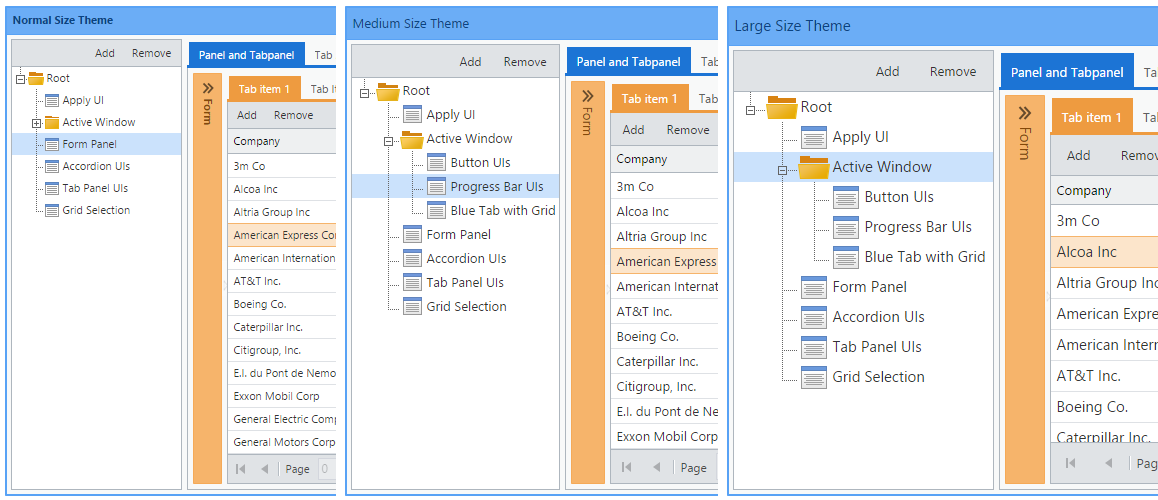The image size is (1158, 500).
Task: Go to previous page in Medium theme grid
Action: pyautogui.click(x=657, y=467)
